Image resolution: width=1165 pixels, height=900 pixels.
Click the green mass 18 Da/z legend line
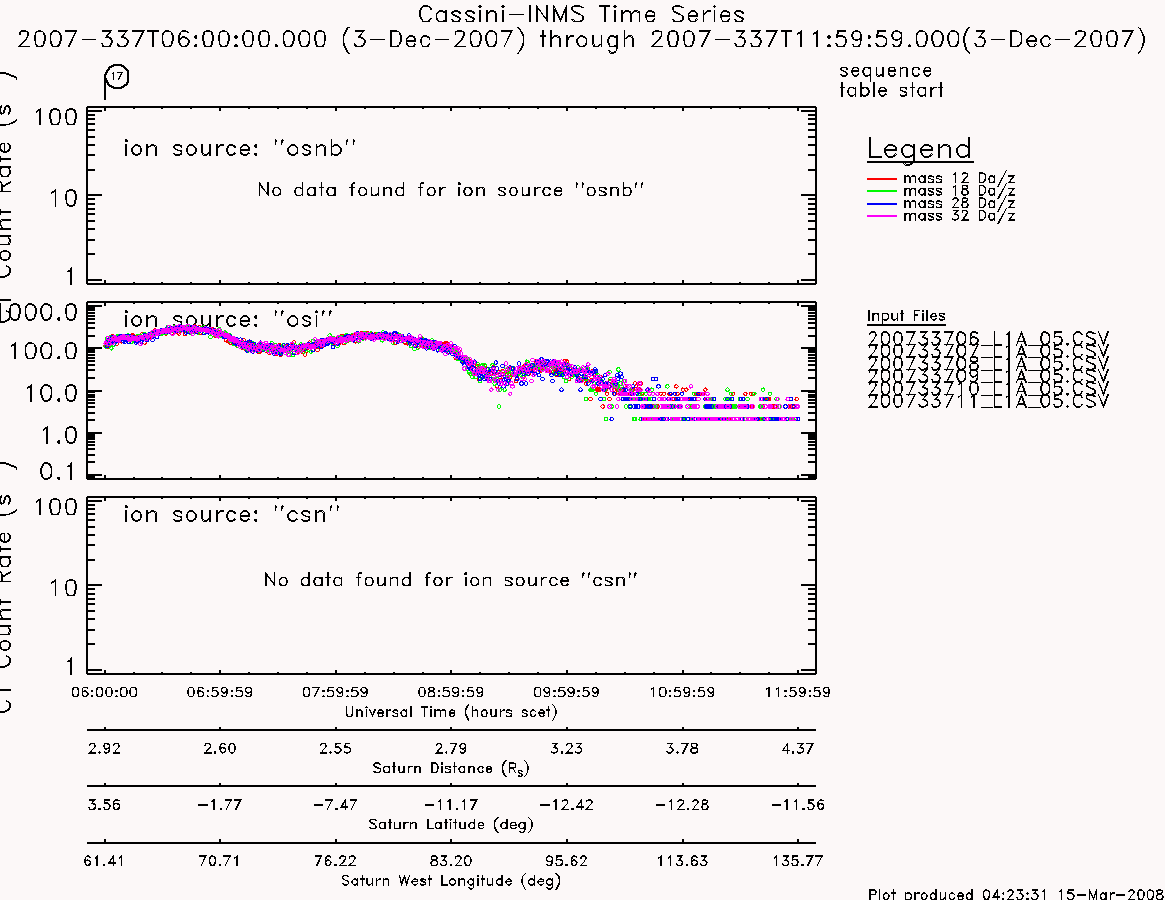[882, 192]
